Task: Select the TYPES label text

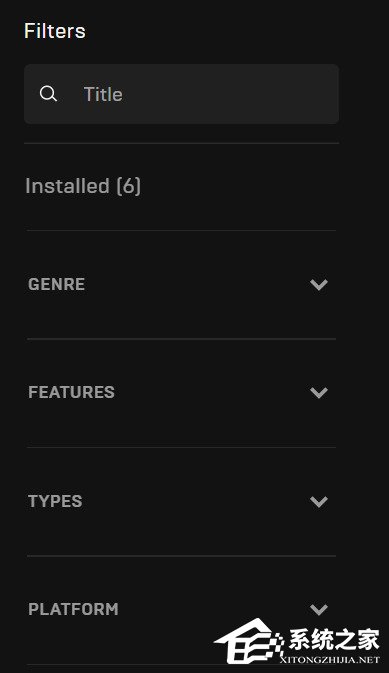Action: (55, 501)
